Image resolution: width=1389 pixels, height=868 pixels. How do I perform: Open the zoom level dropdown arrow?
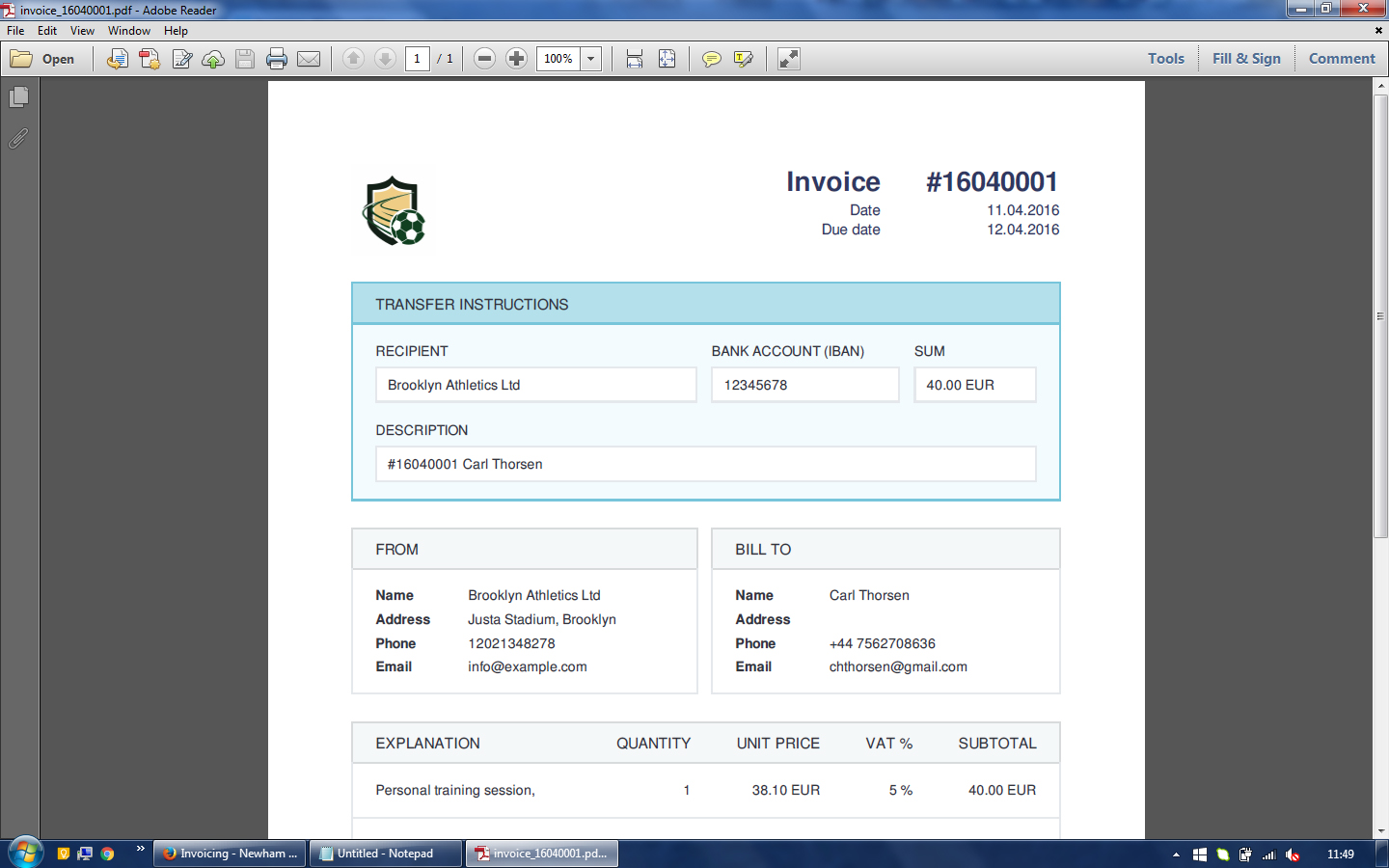(x=591, y=59)
